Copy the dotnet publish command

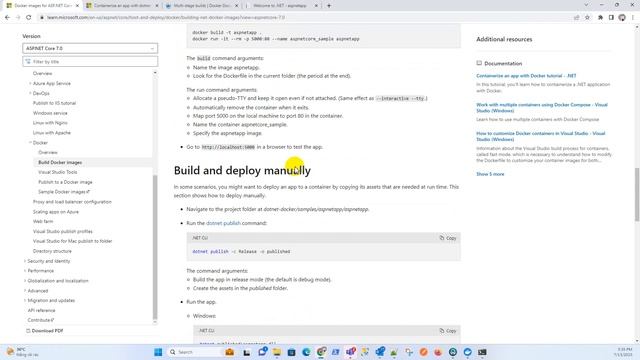tap(448, 238)
